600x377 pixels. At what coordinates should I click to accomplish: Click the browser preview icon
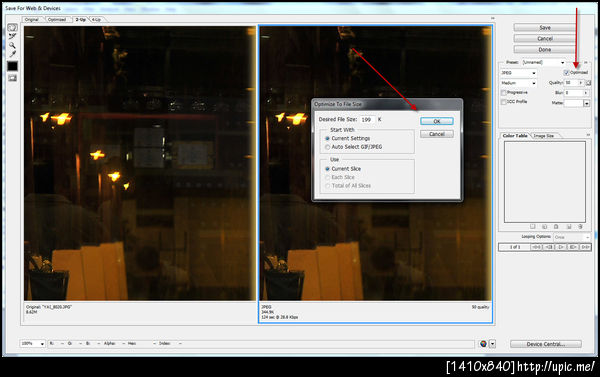click(483, 344)
